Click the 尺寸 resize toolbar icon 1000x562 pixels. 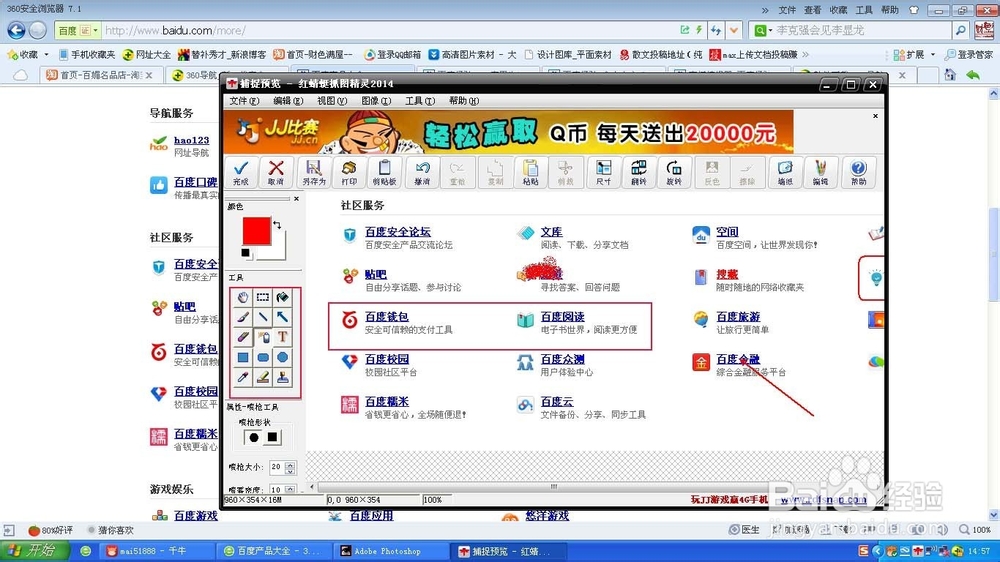coord(603,172)
